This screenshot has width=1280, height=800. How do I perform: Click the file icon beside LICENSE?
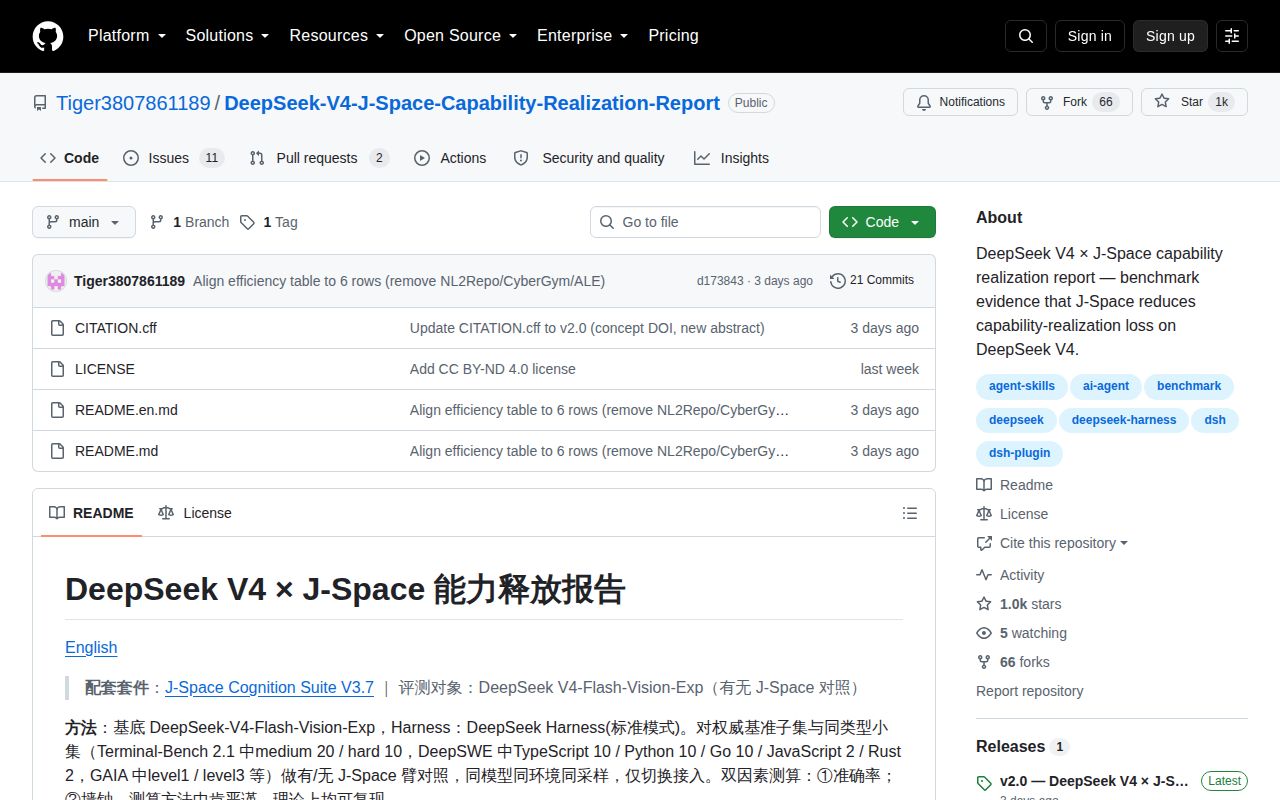point(57,369)
